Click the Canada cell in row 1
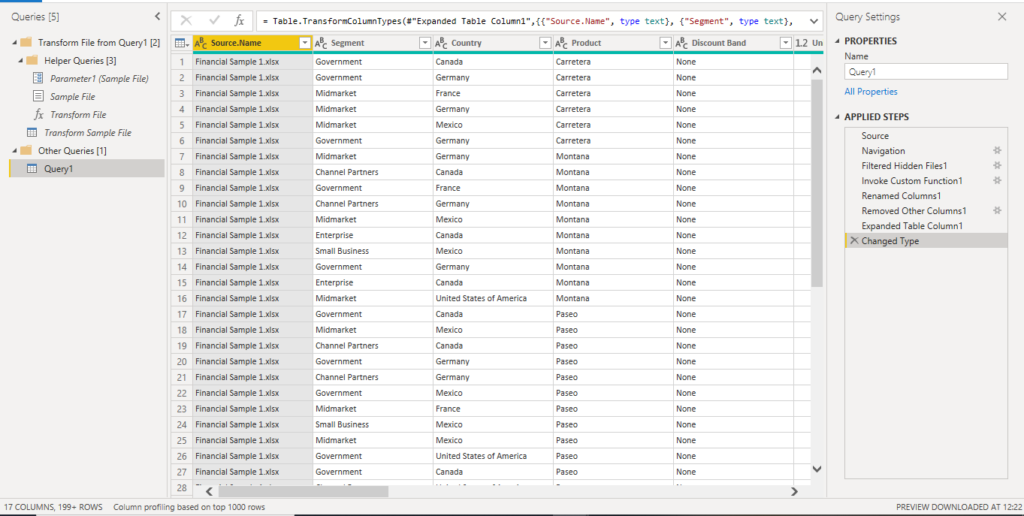Viewport: 1024px width, 516px height. [x=493, y=61]
